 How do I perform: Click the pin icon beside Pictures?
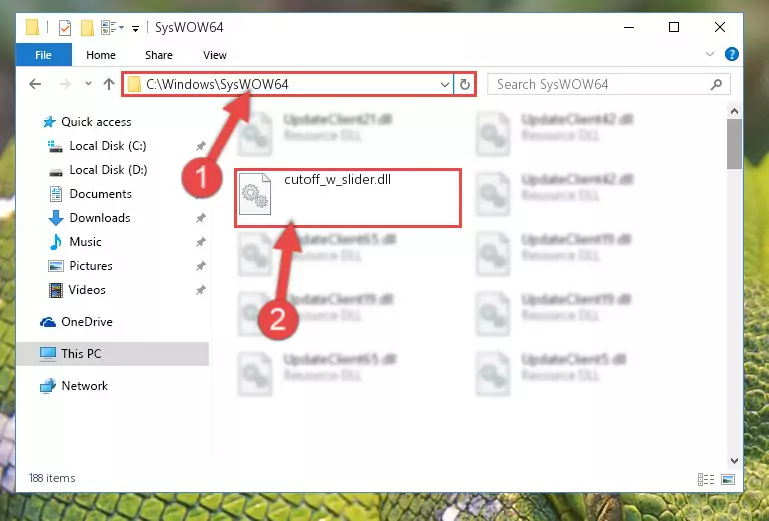(201, 266)
